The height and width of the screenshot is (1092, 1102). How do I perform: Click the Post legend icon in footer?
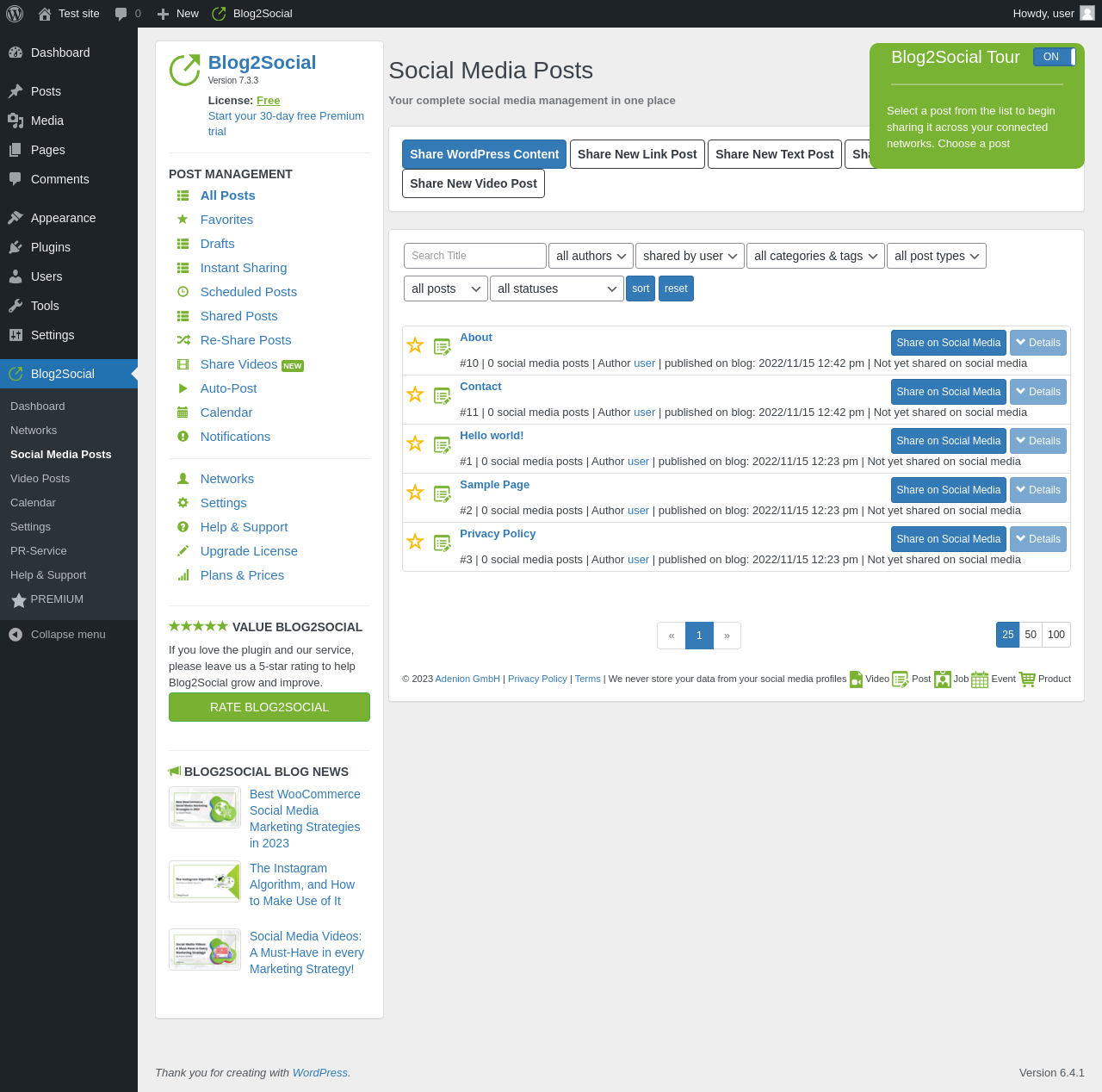[901, 679]
